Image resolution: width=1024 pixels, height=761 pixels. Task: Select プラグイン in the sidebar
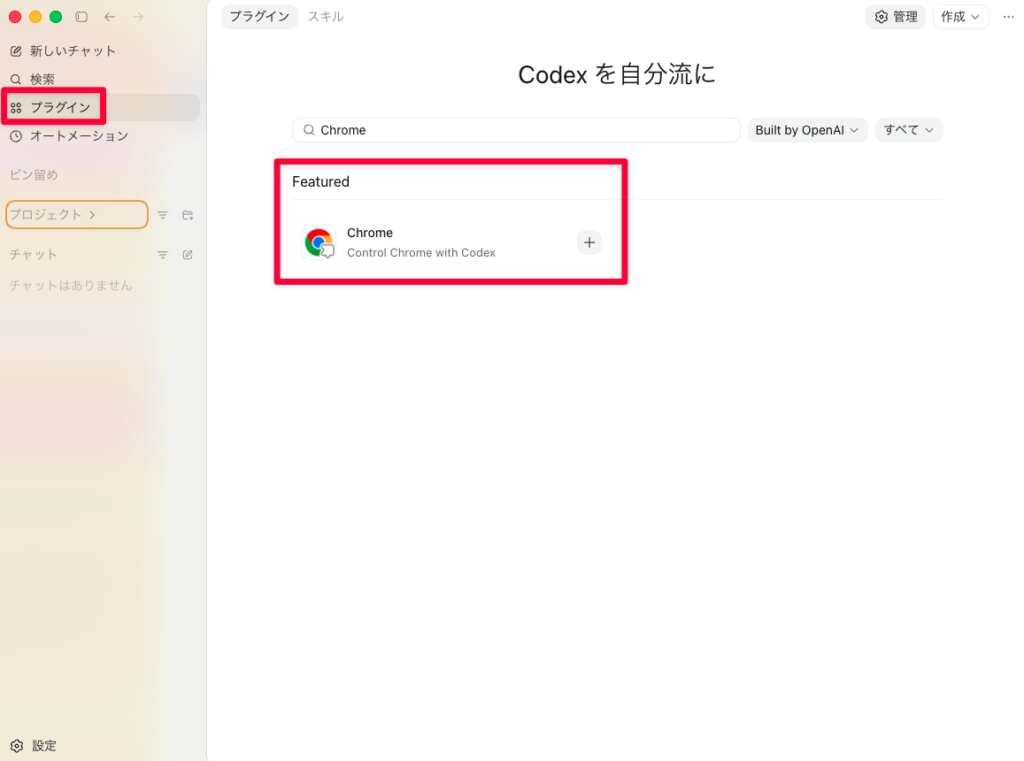(x=101, y=107)
